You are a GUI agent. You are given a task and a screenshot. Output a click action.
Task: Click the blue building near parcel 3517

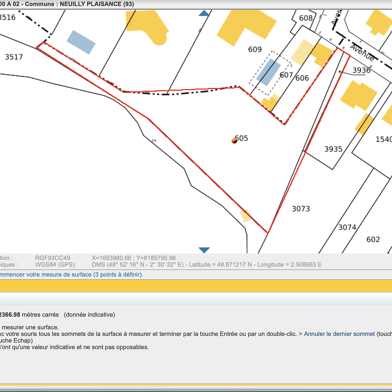click(81, 42)
